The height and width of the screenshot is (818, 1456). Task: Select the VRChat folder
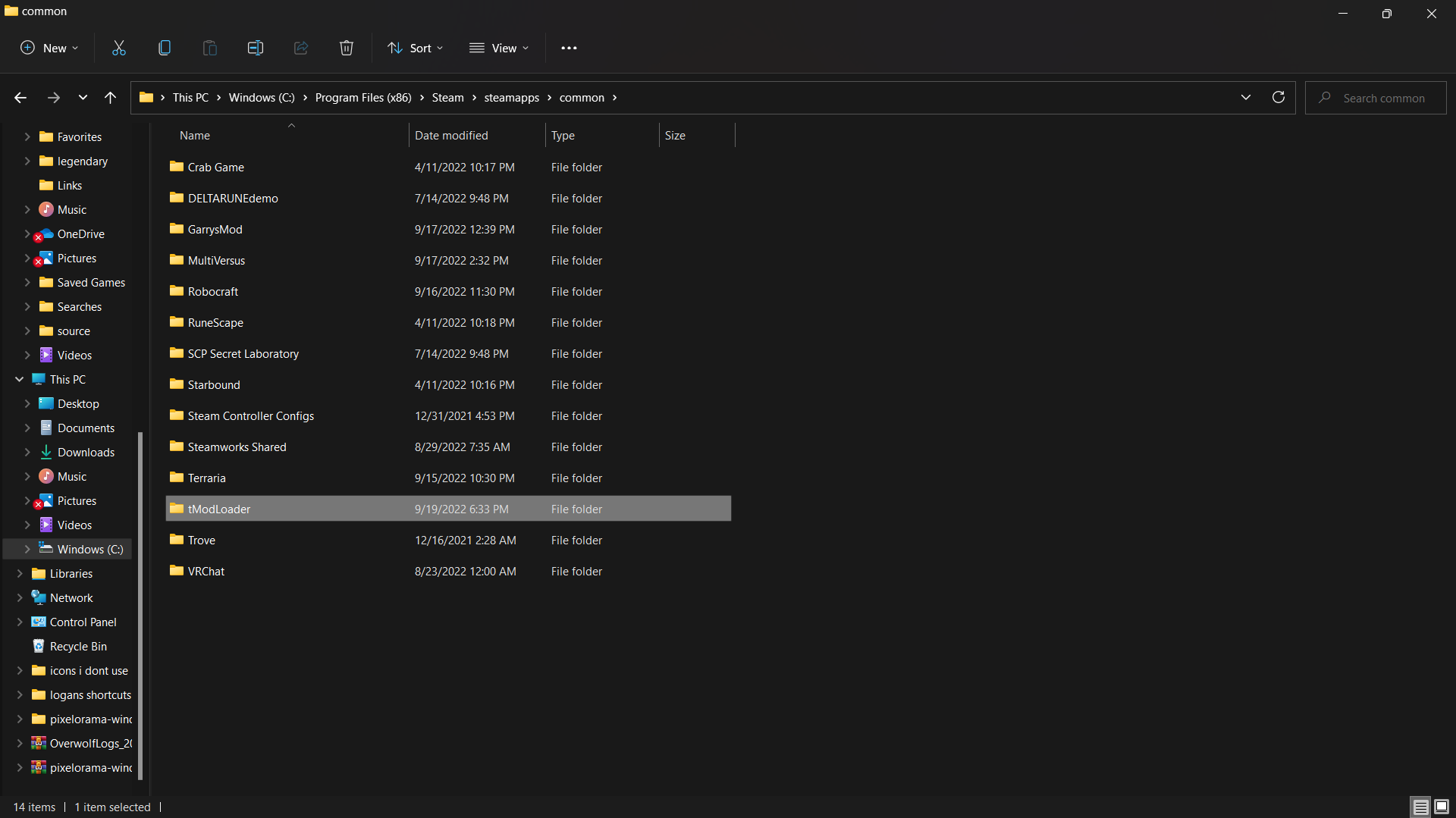click(448, 571)
